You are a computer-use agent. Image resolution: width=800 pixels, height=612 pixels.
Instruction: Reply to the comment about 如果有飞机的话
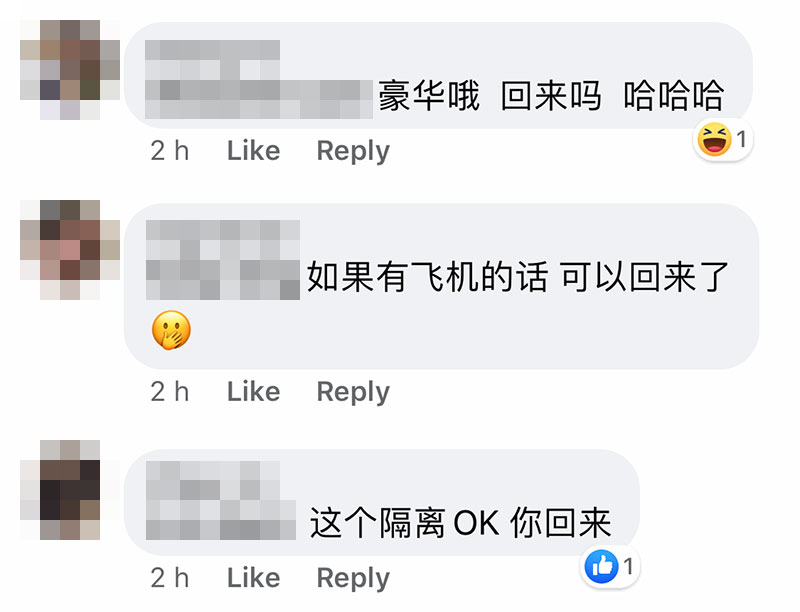click(x=353, y=392)
